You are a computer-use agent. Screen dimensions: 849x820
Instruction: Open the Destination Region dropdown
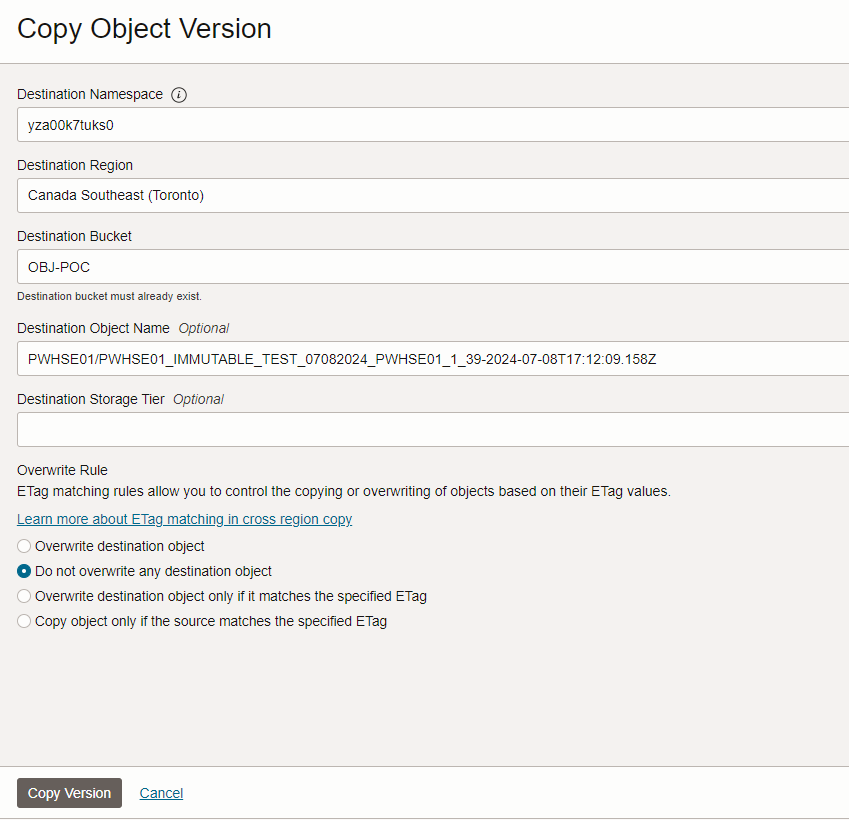point(432,195)
